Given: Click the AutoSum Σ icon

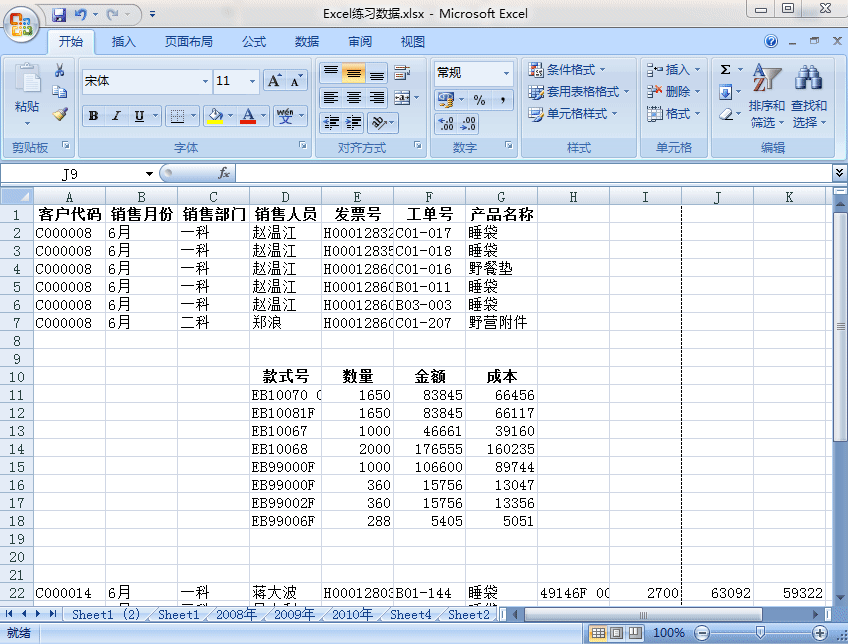Looking at the screenshot, I should pyautogui.click(x=724, y=70).
